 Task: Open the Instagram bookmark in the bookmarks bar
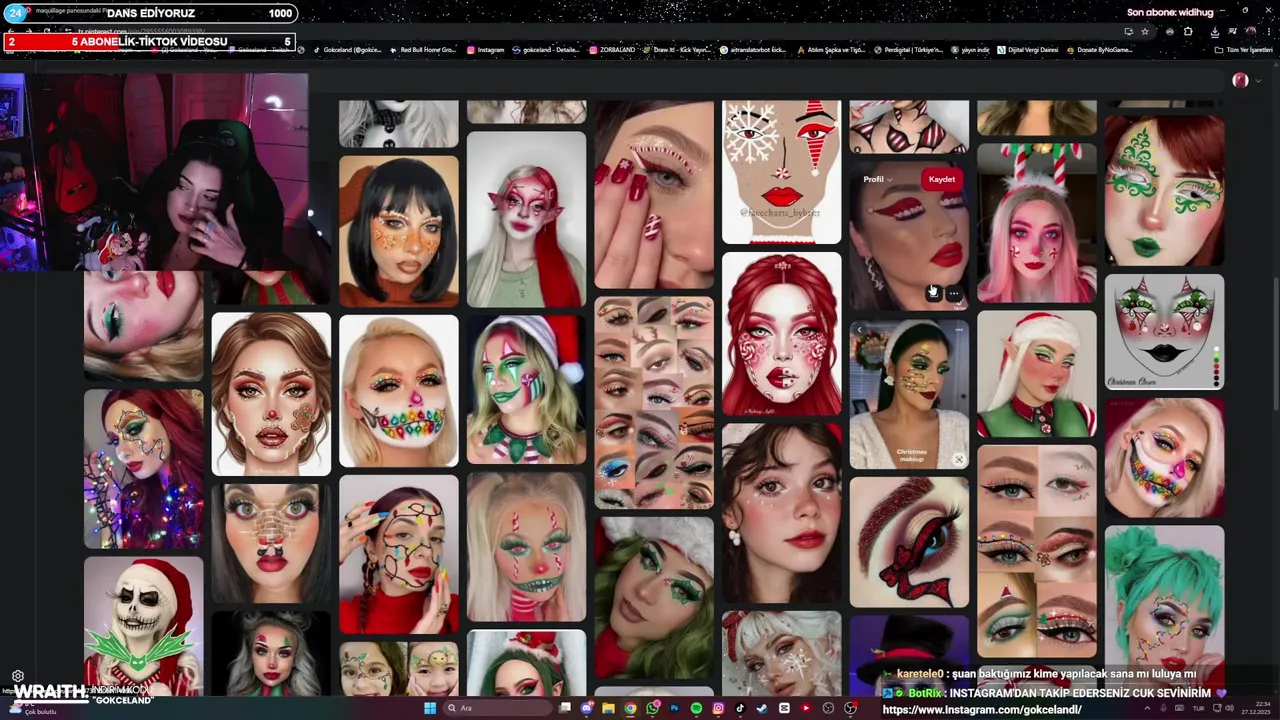[485, 50]
